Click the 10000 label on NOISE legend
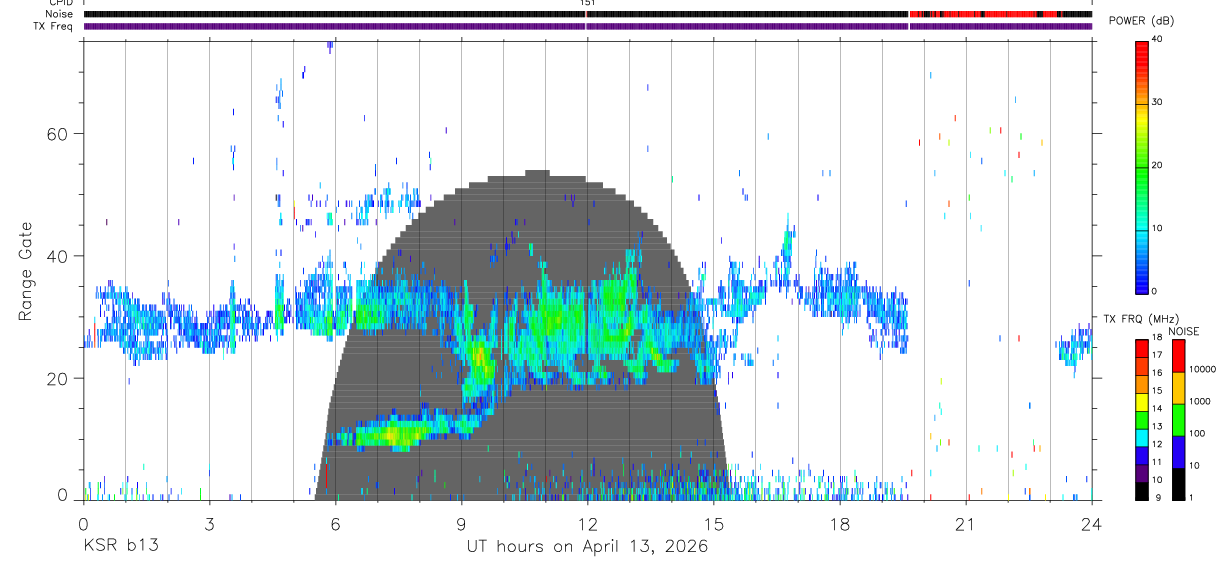 coord(1201,369)
